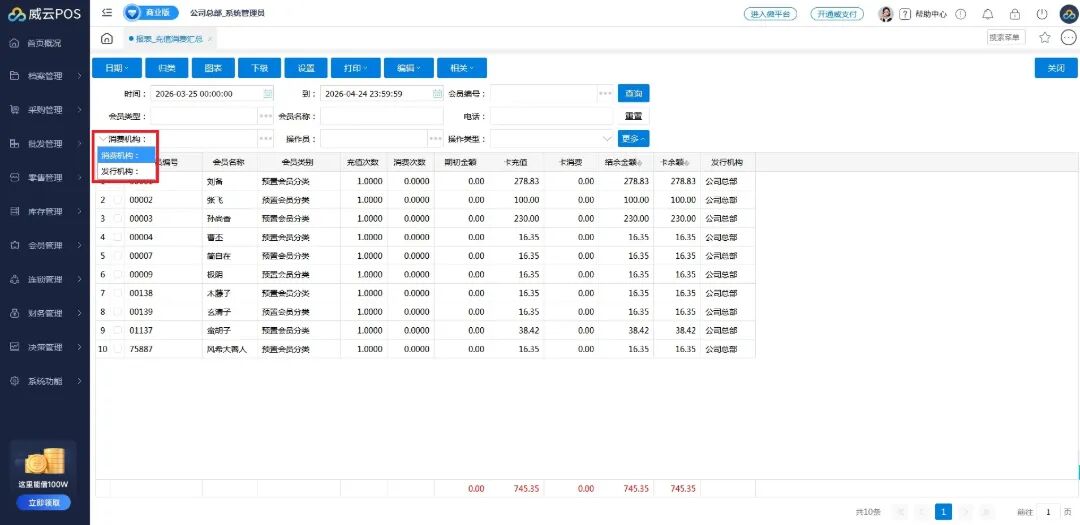Open the calendar picker for the start time

(x=268, y=94)
